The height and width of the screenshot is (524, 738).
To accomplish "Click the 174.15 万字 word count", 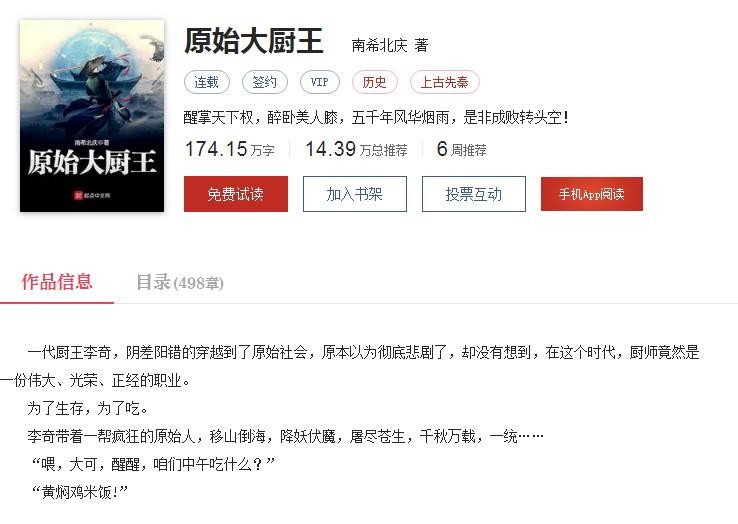I will tap(230, 149).
